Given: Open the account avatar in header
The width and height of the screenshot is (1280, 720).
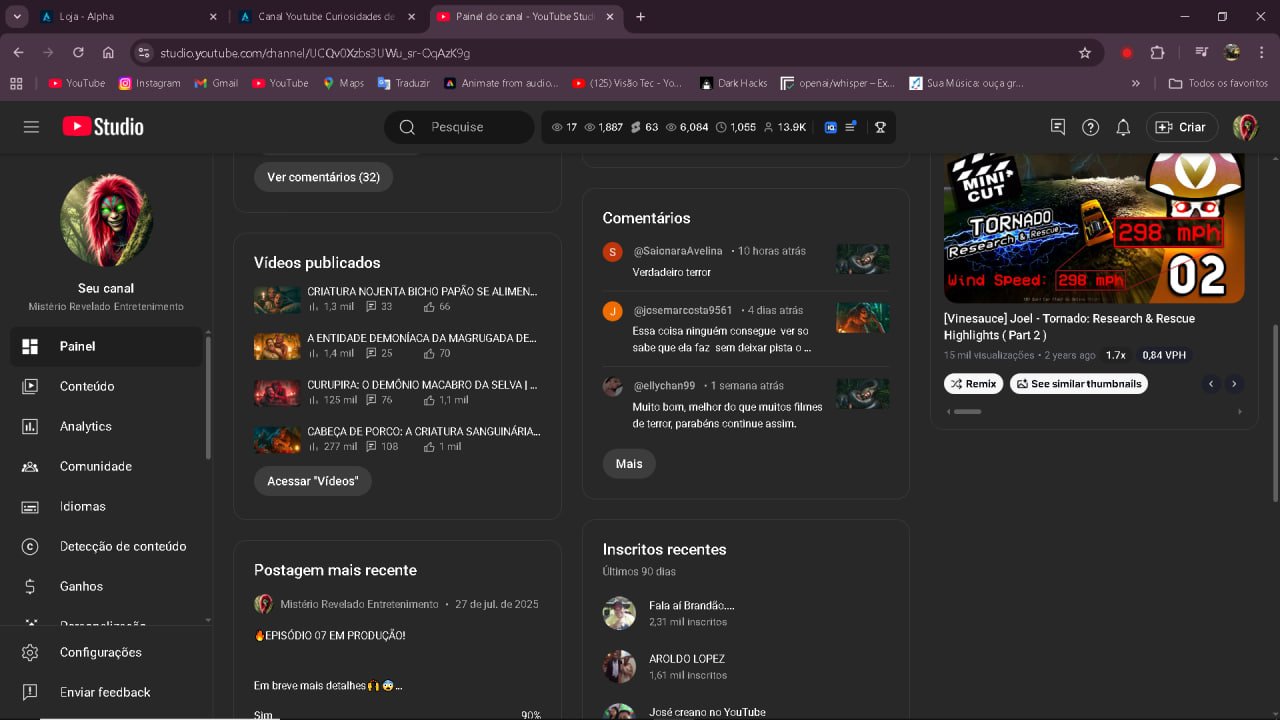Looking at the screenshot, I should [x=1245, y=127].
